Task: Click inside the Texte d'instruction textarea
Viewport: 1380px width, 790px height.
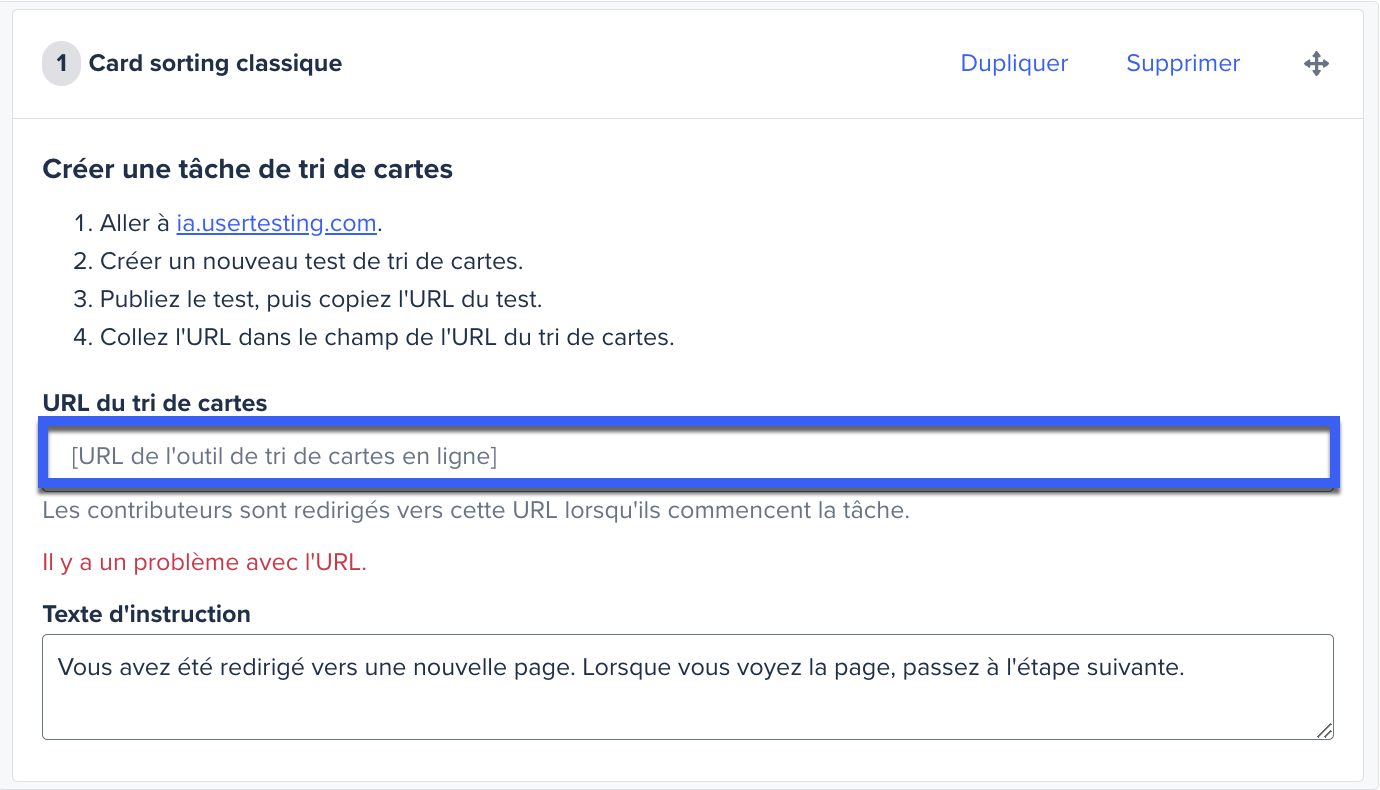Action: (688, 687)
